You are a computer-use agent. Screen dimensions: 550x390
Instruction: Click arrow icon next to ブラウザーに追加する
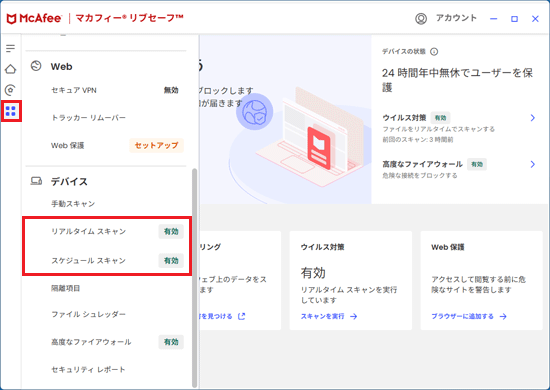tap(503, 316)
